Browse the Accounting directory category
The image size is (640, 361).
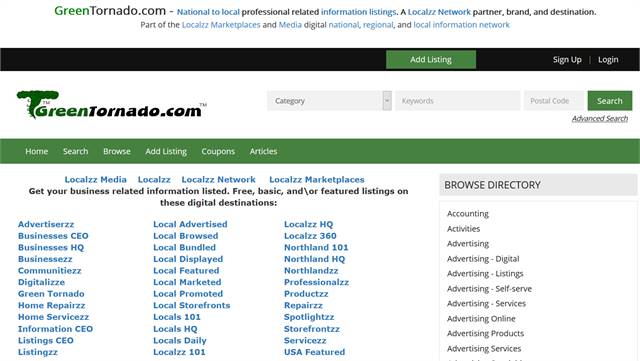(x=468, y=214)
